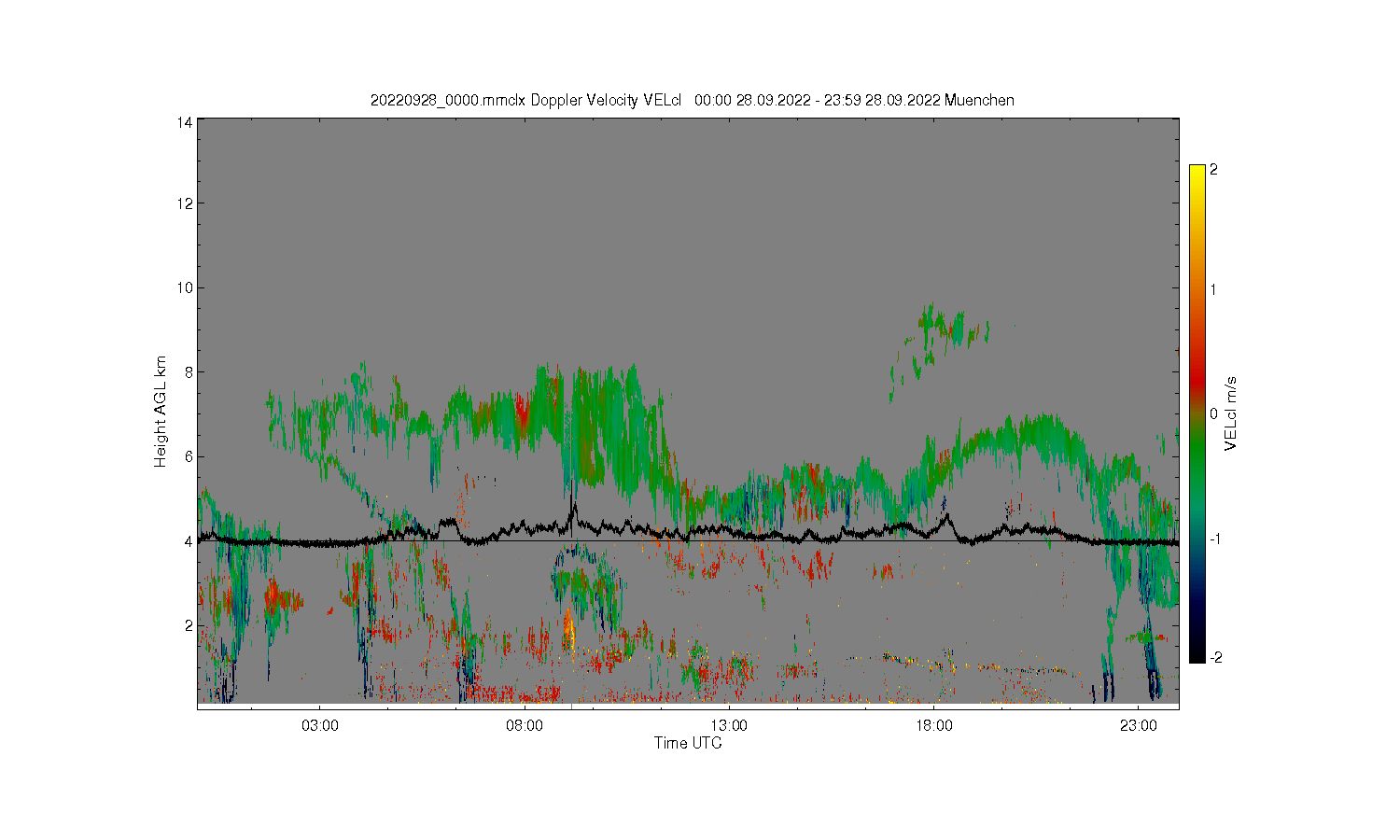Image resolution: width=1400 pixels, height=840 pixels.
Task: Click the '10' height axis tick label
Action: tap(185, 287)
